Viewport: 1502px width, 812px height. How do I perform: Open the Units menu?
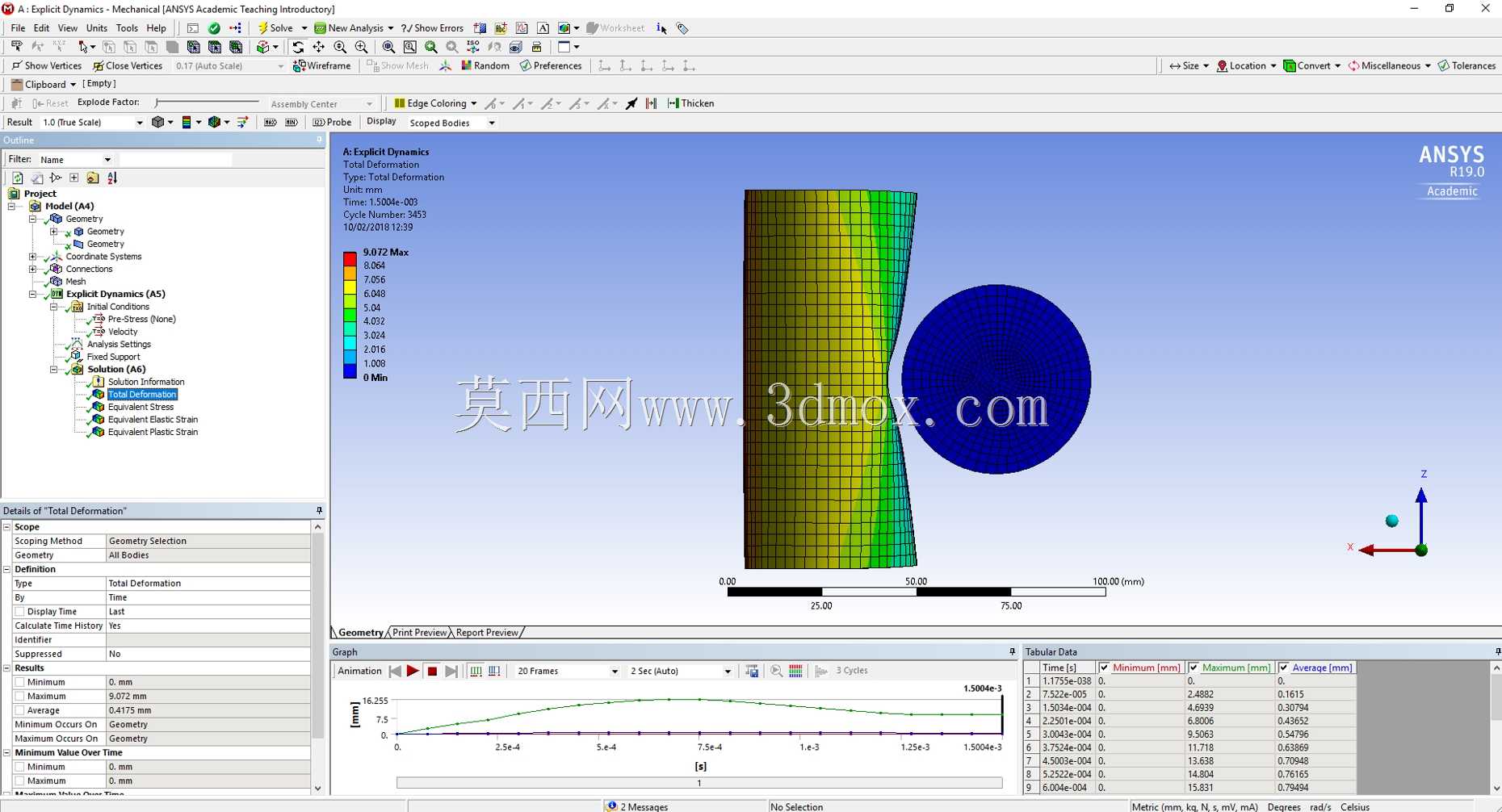coord(96,28)
